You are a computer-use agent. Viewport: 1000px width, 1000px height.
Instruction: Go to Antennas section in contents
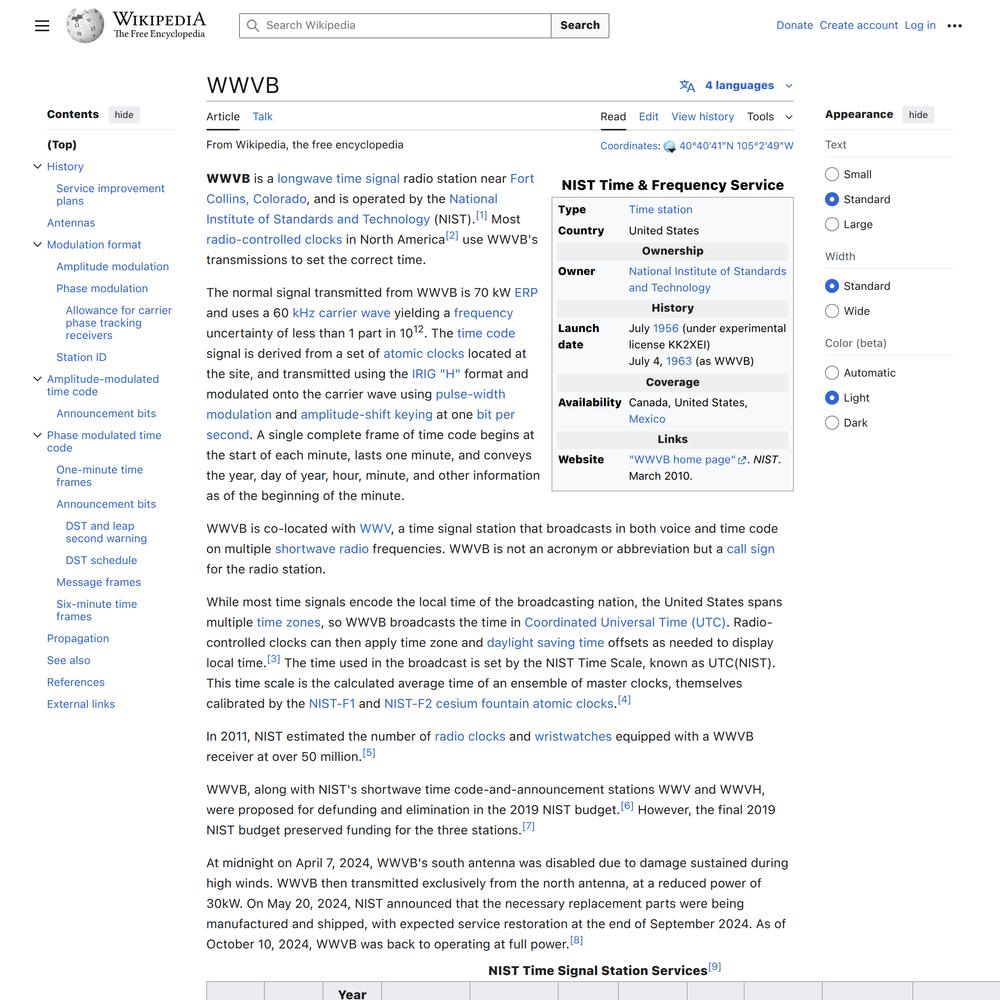(71, 223)
